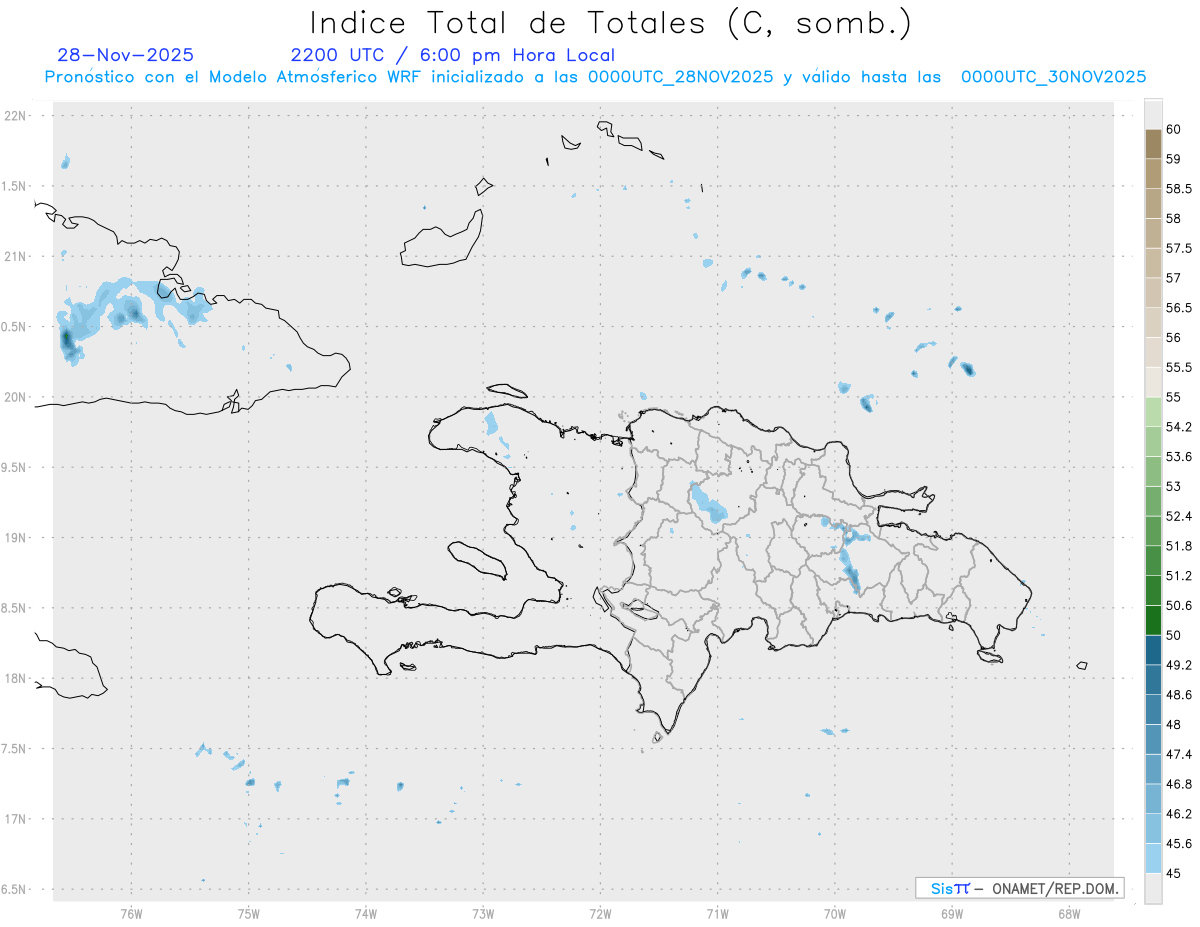Click the colorbar label '57'
Screen dimensions: 1200x927
point(1174,278)
